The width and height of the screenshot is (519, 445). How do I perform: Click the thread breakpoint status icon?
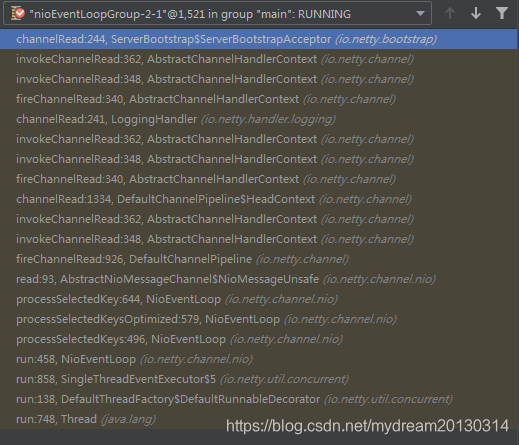tap(18, 14)
